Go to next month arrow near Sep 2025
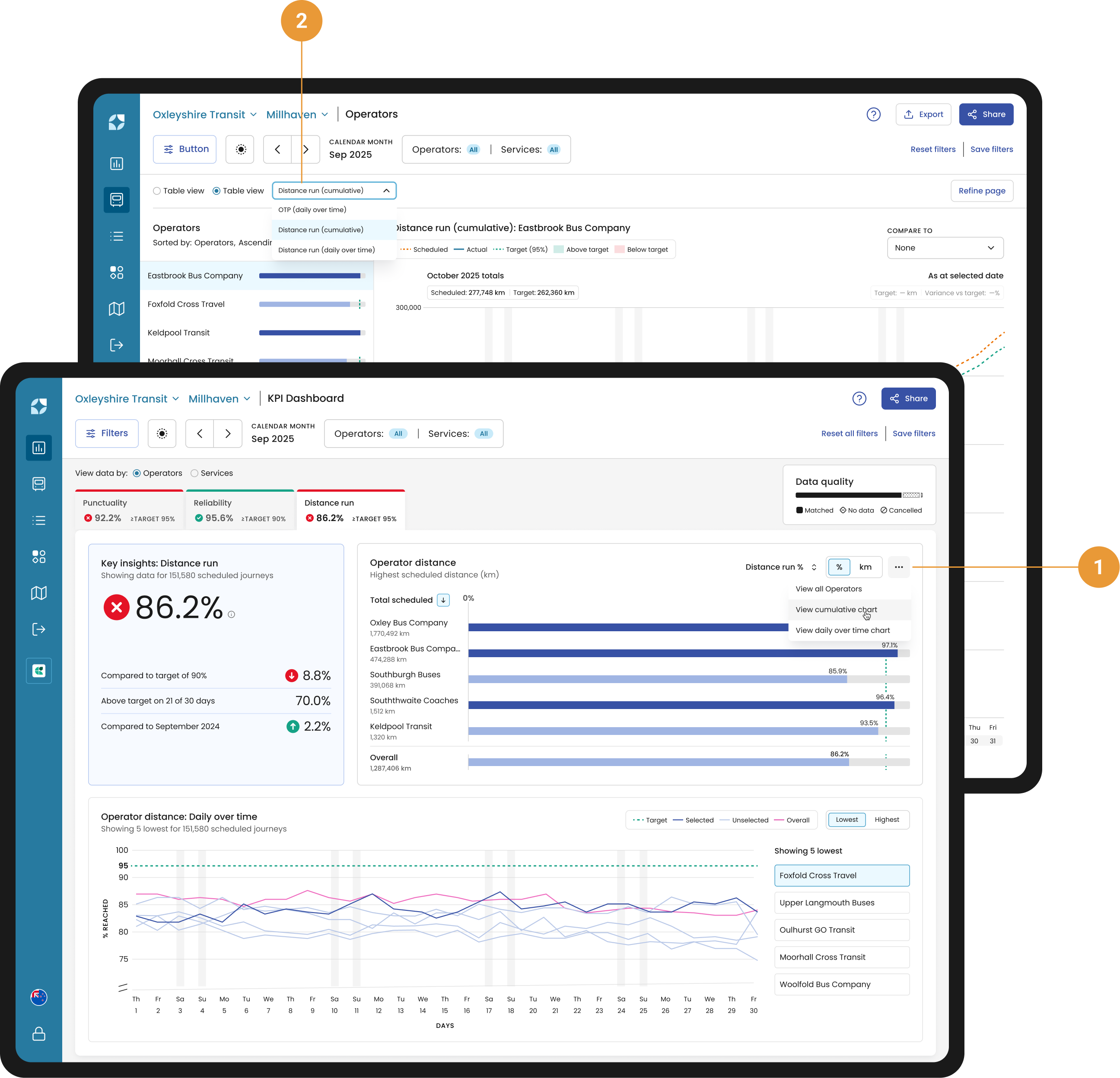The width and height of the screenshot is (1120, 1078). click(228, 434)
